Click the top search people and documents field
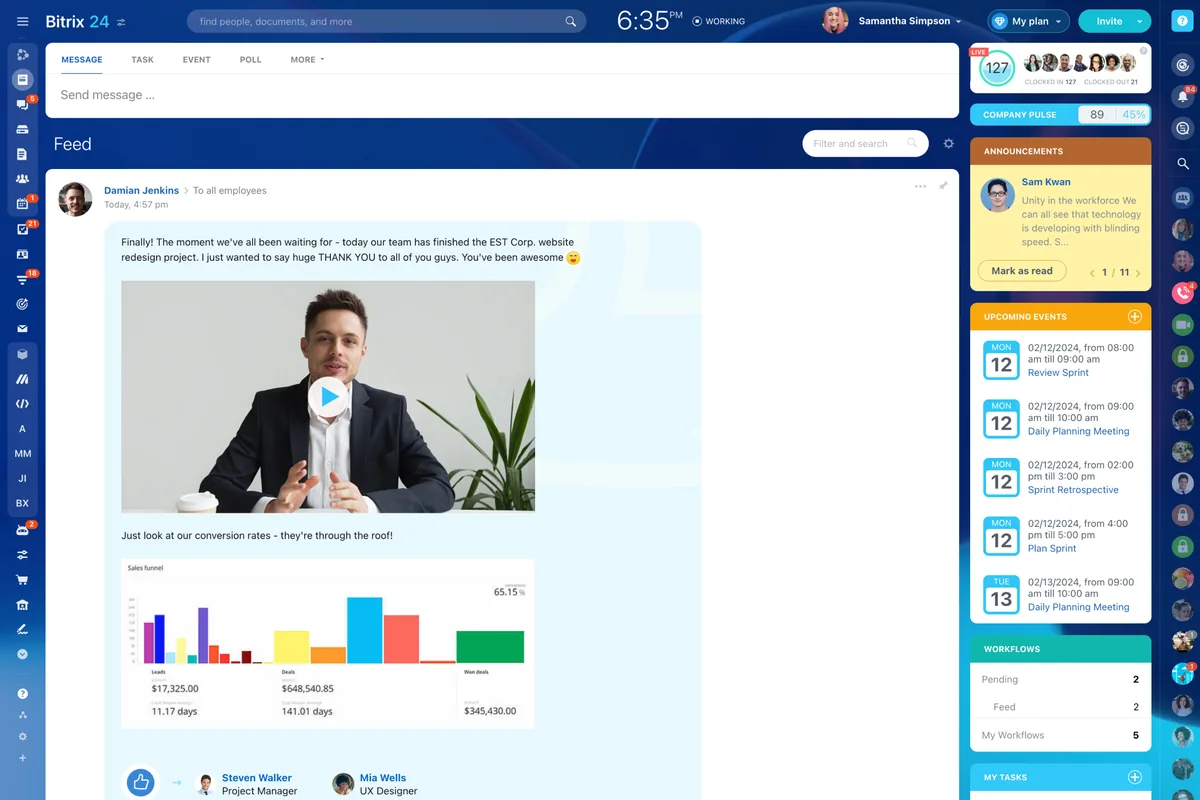Viewport: 1200px width, 800px height. 387,21
